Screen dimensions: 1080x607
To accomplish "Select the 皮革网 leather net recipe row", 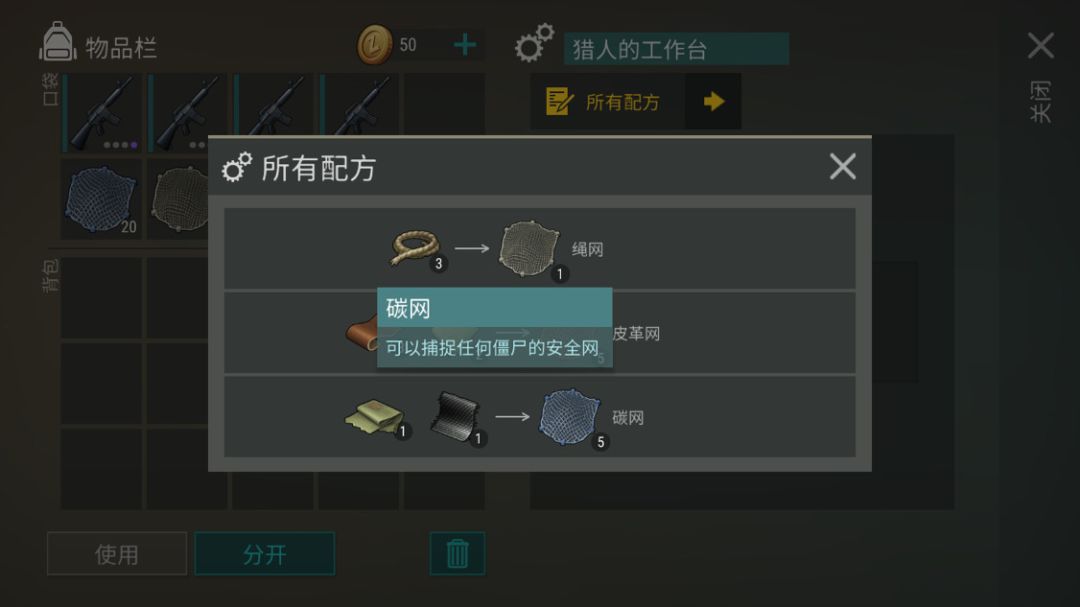I will tap(540, 333).
